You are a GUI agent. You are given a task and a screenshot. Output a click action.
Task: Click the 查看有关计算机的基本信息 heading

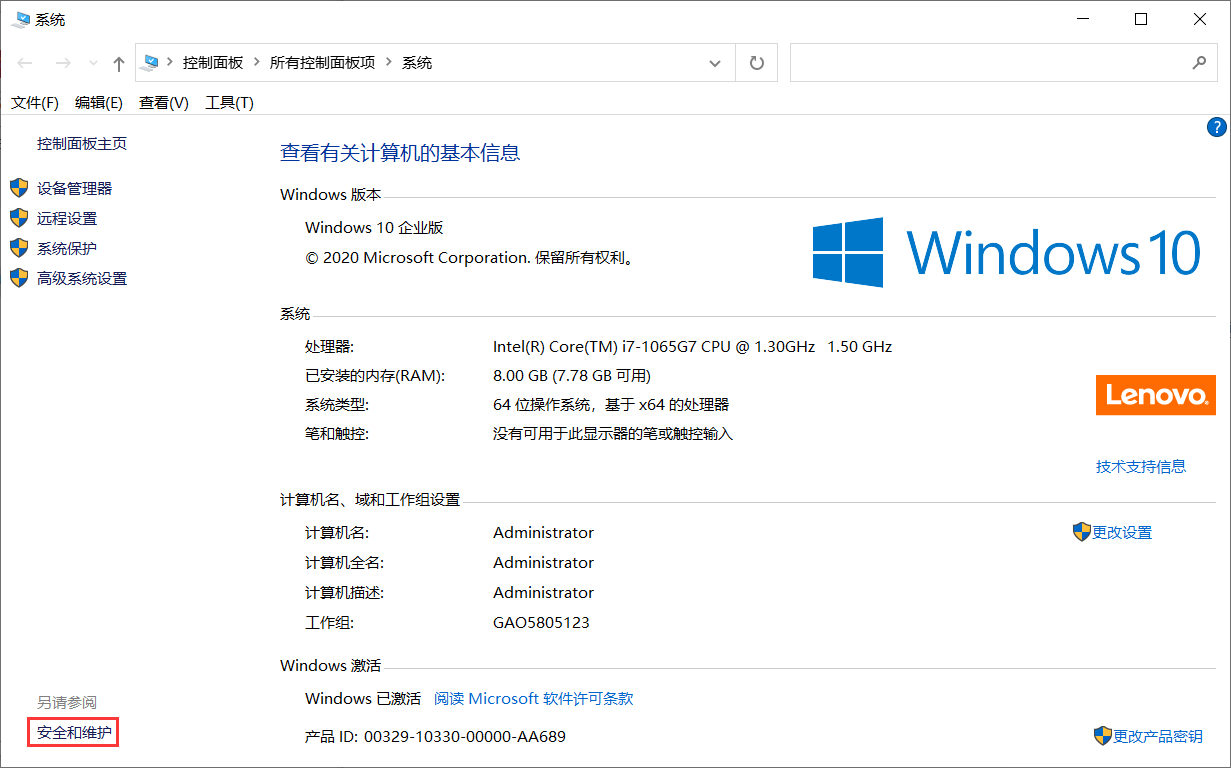point(400,153)
